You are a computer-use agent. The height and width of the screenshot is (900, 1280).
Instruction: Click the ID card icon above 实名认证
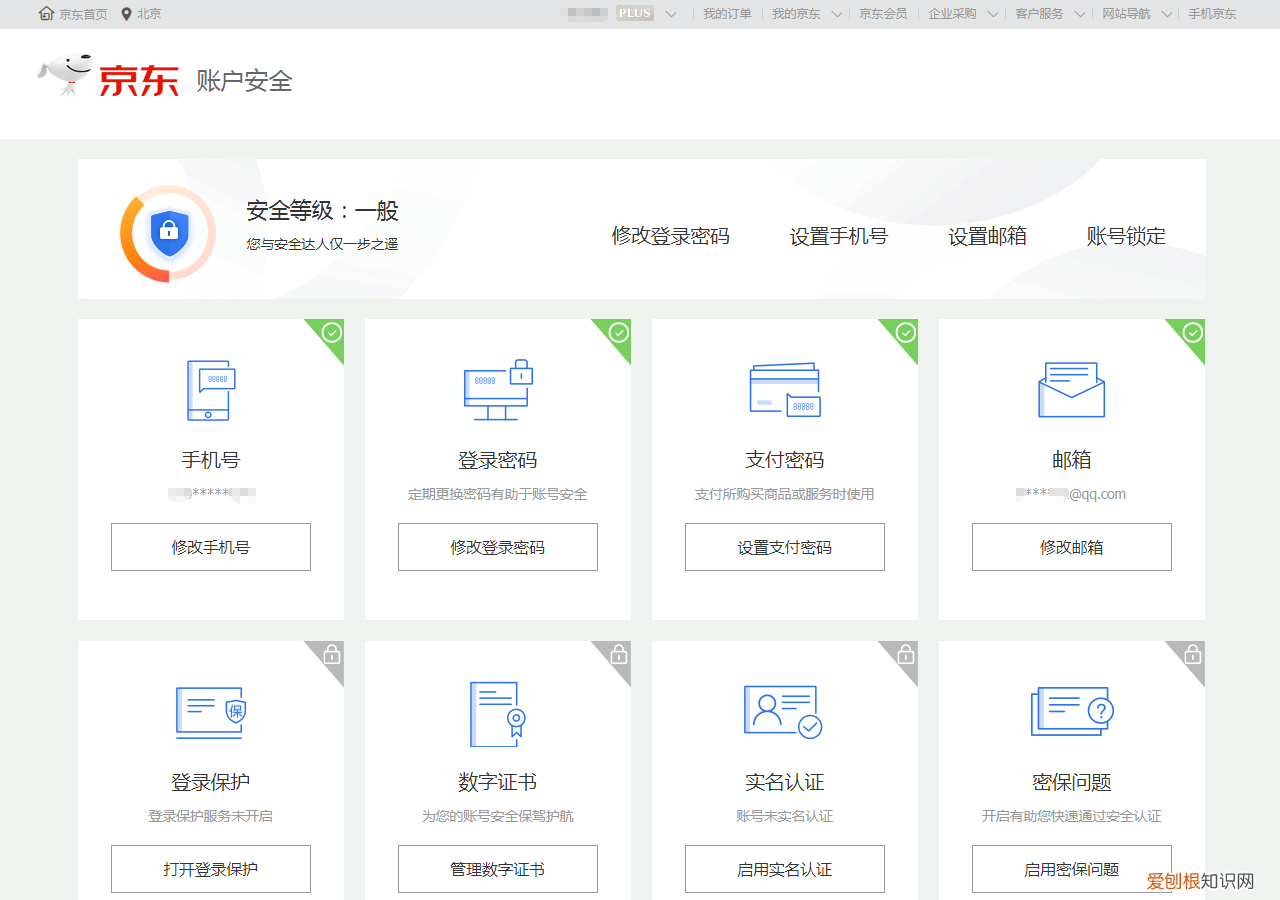(x=784, y=712)
